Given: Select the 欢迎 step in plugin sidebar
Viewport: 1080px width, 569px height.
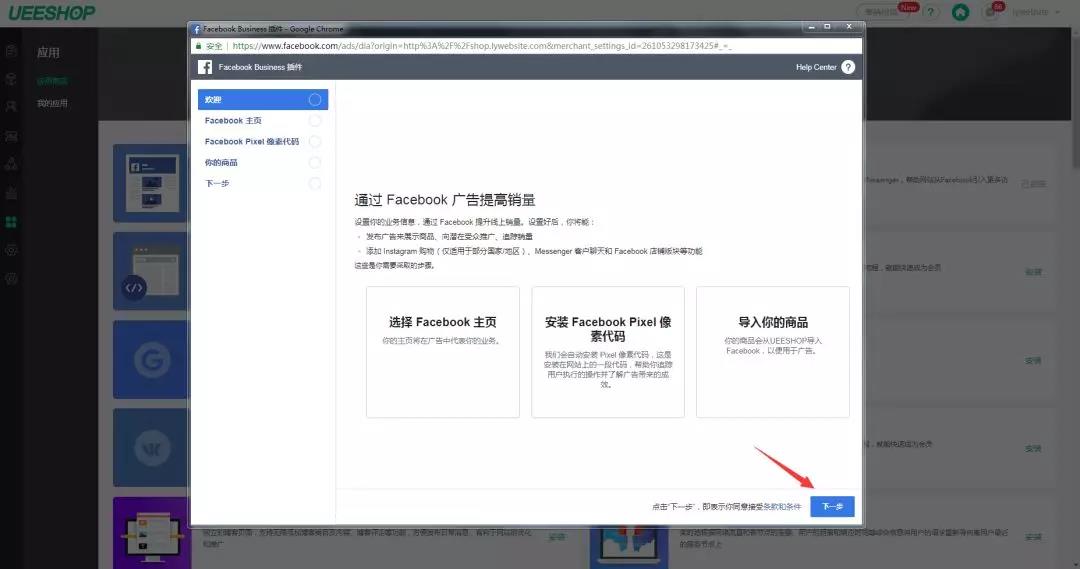Looking at the screenshot, I should click(x=262, y=99).
